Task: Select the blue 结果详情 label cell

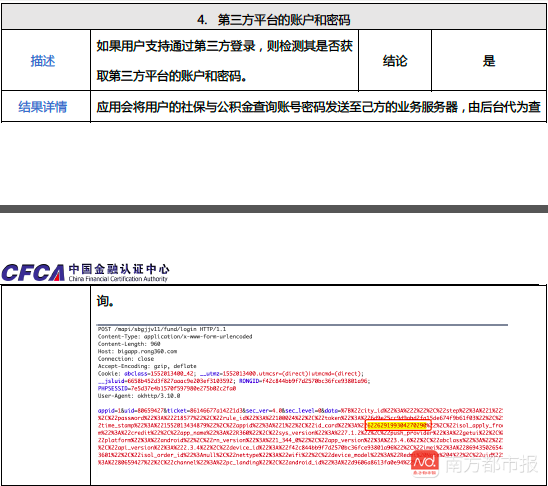Action: click(x=46, y=107)
